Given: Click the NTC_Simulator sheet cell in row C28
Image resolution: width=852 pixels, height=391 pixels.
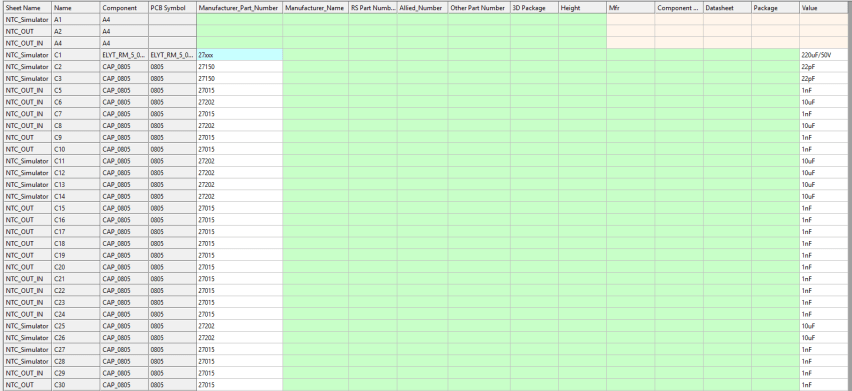Looking at the screenshot, I should (x=28, y=361).
